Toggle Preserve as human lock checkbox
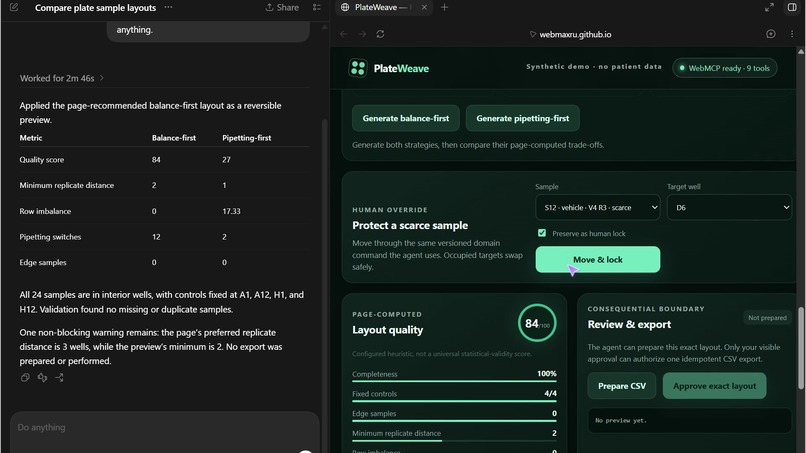 pyautogui.click(x=542, y=233)
